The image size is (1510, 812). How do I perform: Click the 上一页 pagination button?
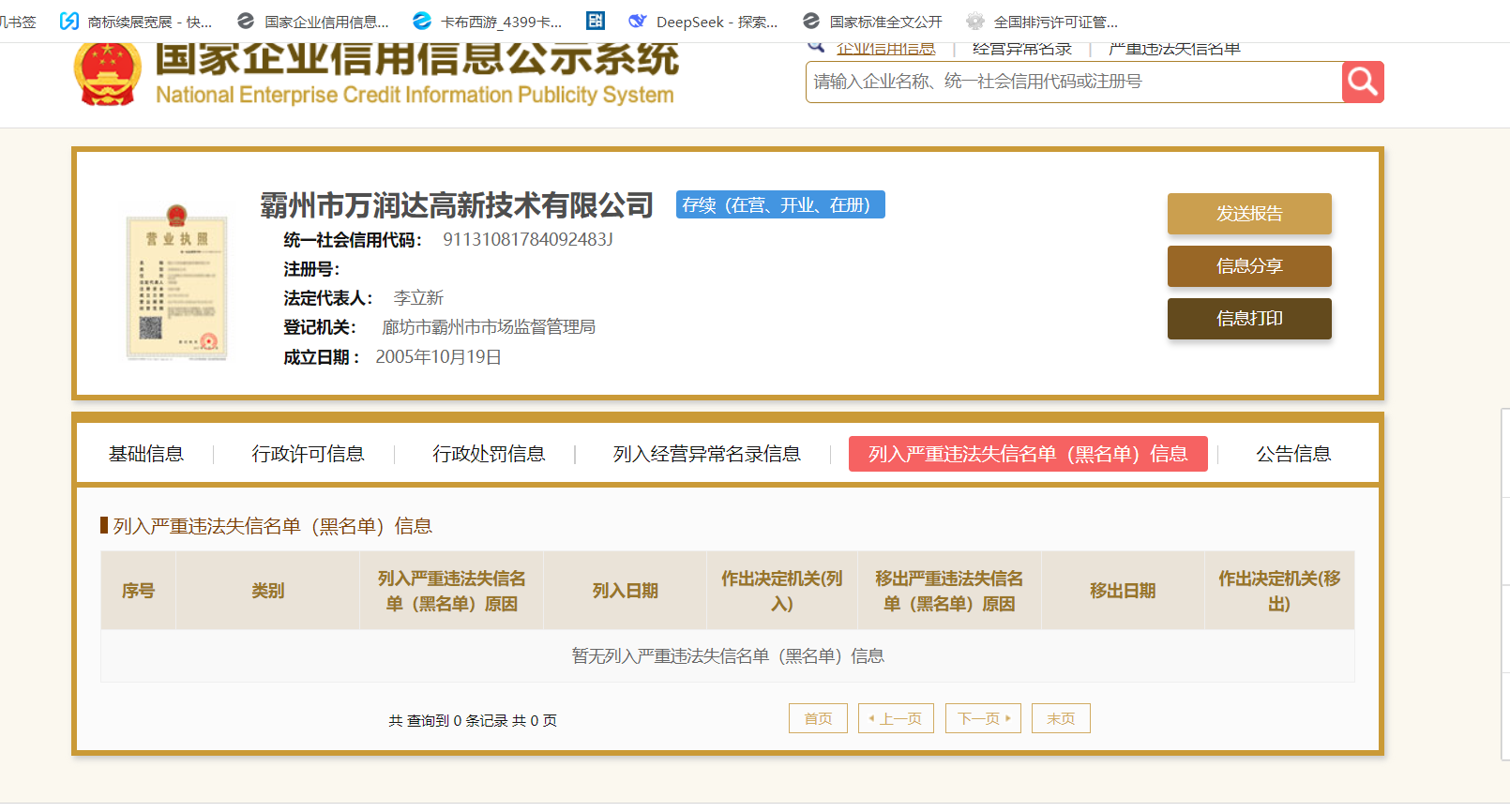pyautogui.click(x=896, y=718)
